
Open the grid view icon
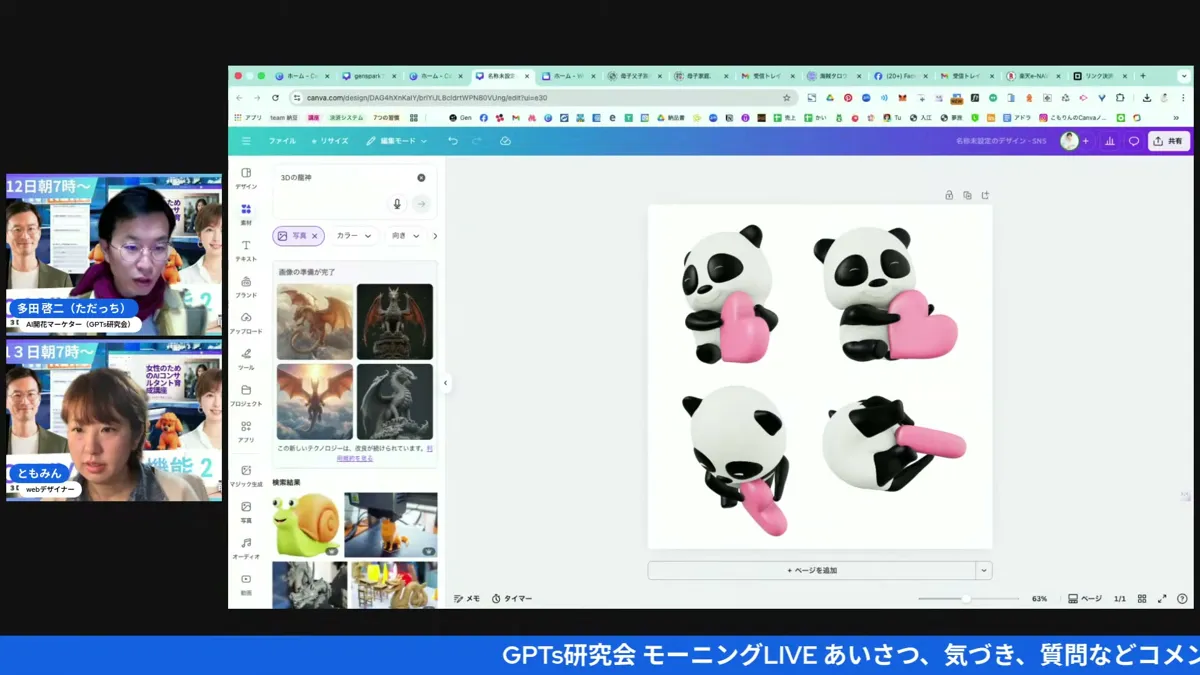[1142, 598]
